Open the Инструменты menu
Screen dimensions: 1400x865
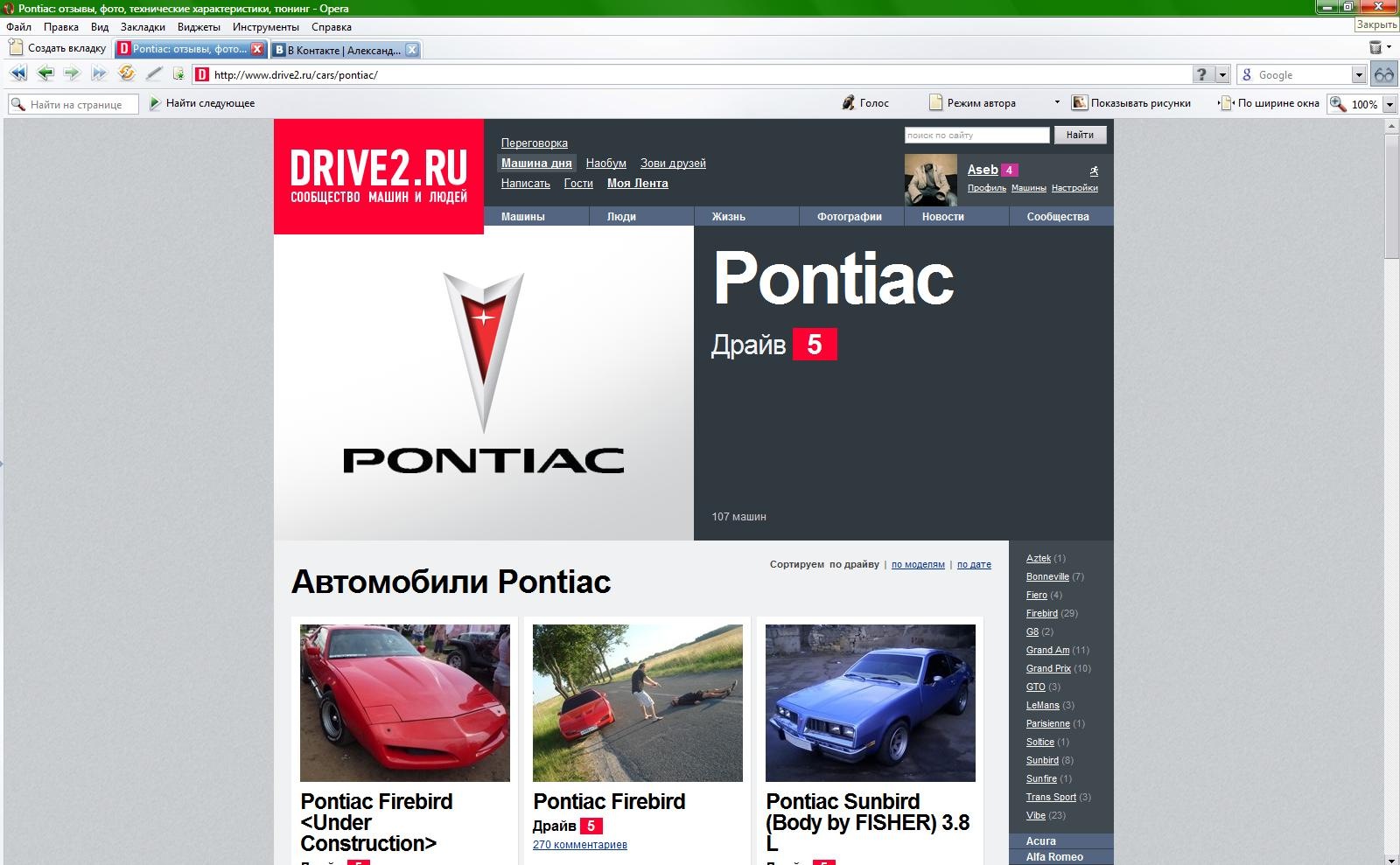[265, 27]
